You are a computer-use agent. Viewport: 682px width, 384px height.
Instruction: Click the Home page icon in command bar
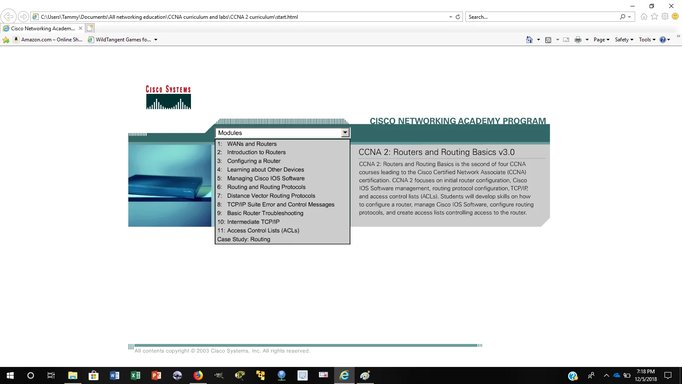(x=529, y=40)
